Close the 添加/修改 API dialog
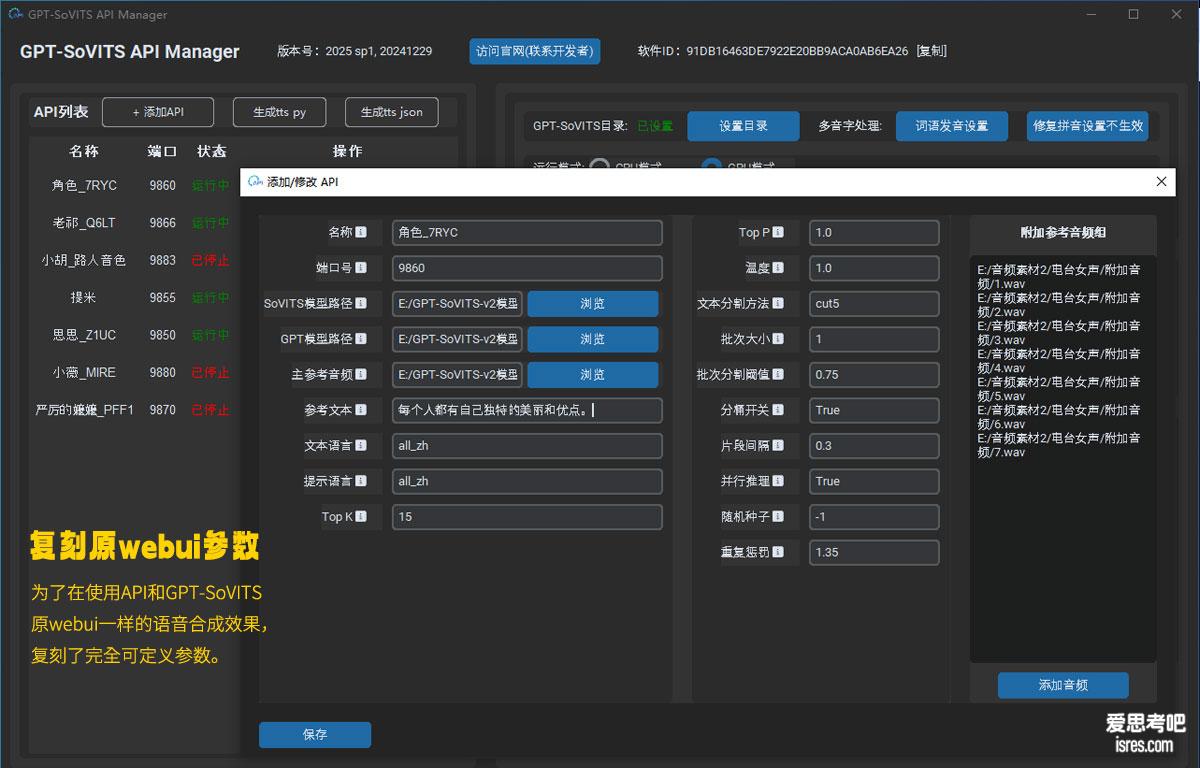 [x=1161, y=182]
